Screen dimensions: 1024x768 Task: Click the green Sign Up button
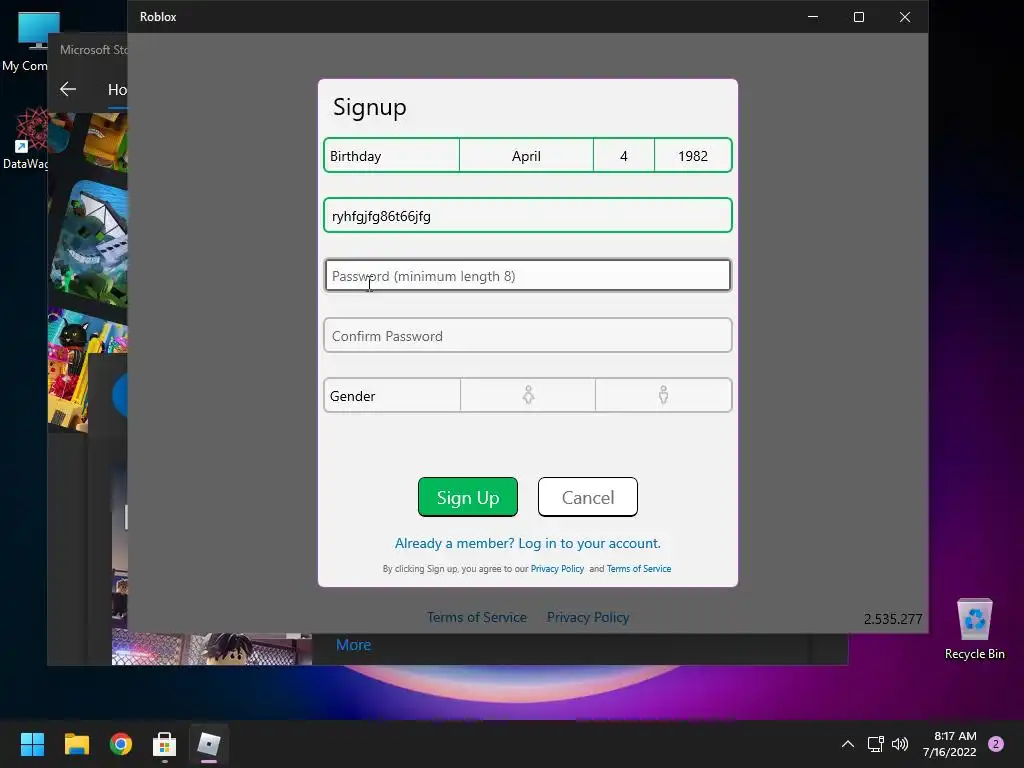point(468,497)
